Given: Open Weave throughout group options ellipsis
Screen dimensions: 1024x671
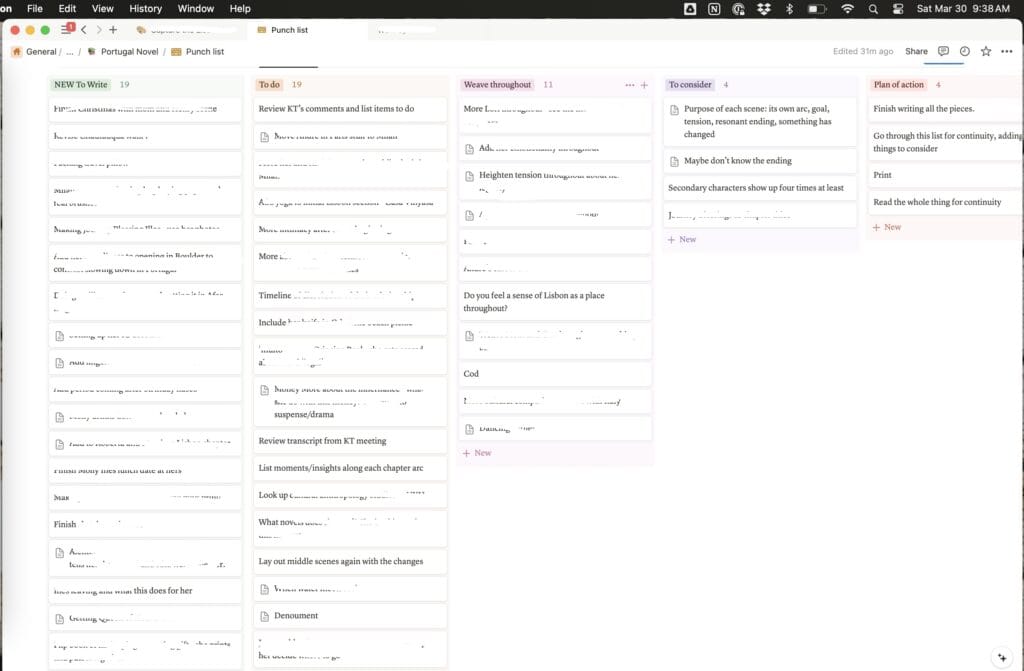Looking at the screenshot, I should click(629, 85).
